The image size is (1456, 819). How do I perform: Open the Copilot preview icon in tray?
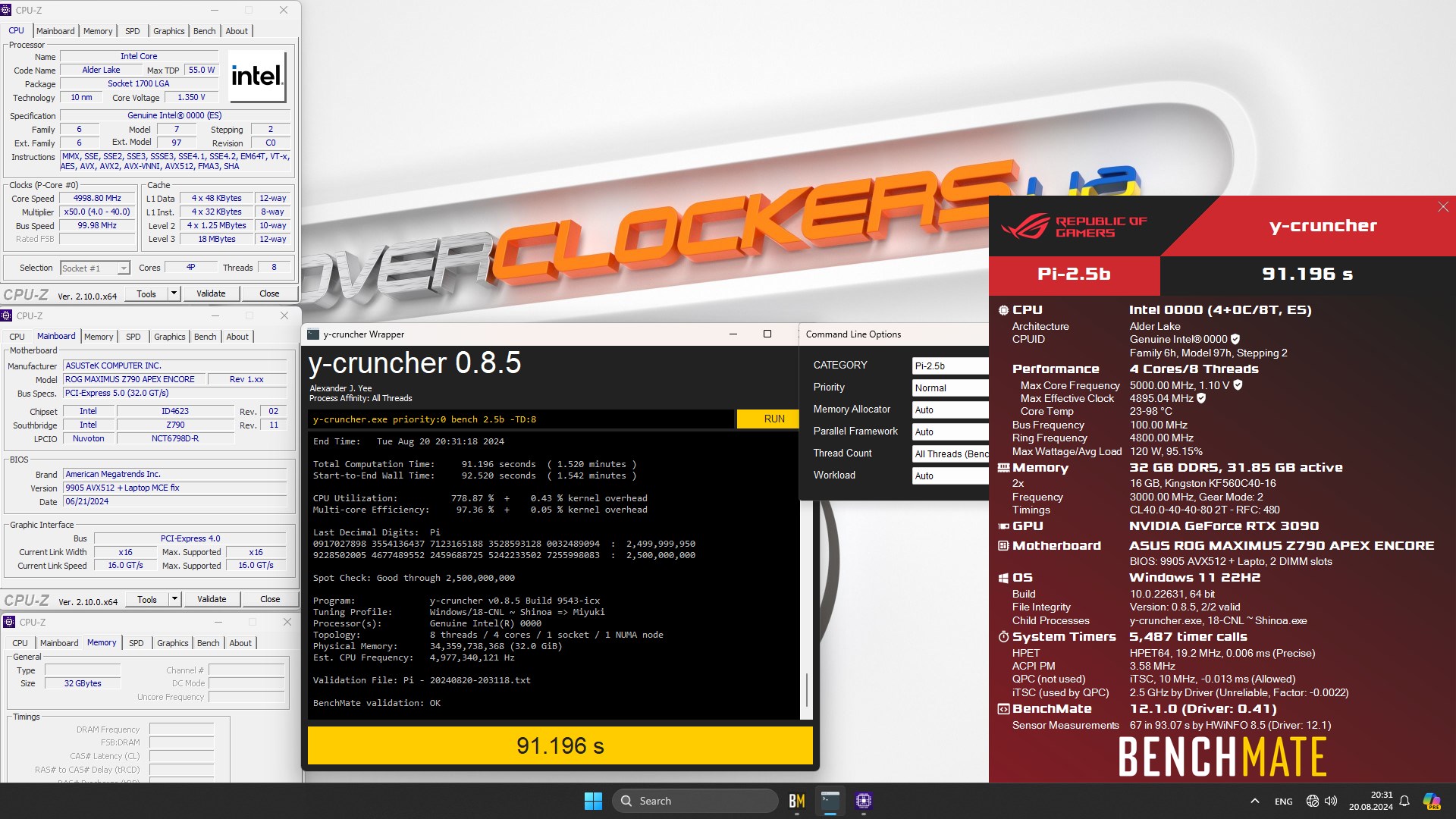1432,801
